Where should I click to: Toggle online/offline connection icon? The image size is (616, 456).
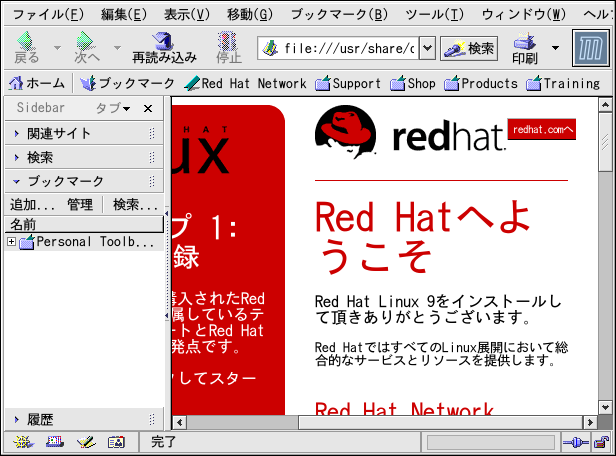[x=574, y=442]
